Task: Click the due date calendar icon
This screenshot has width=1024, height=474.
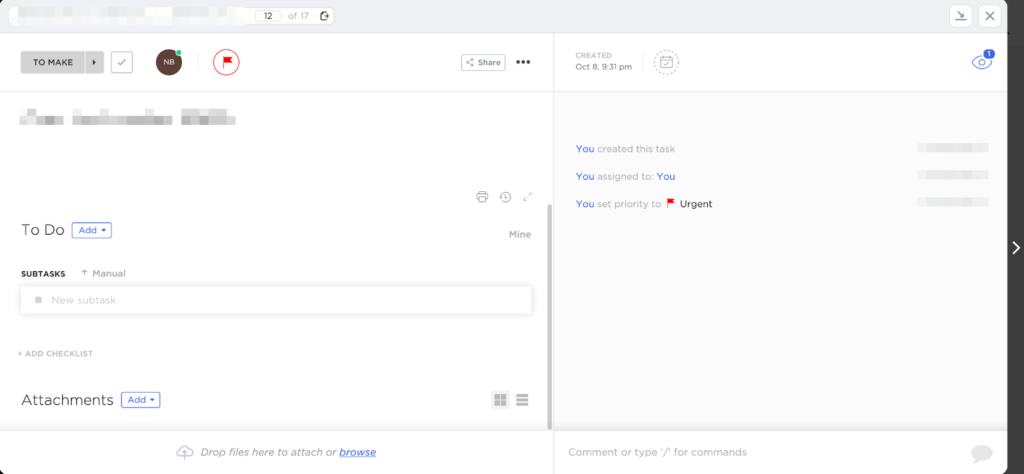Action: tap(666, 62)
